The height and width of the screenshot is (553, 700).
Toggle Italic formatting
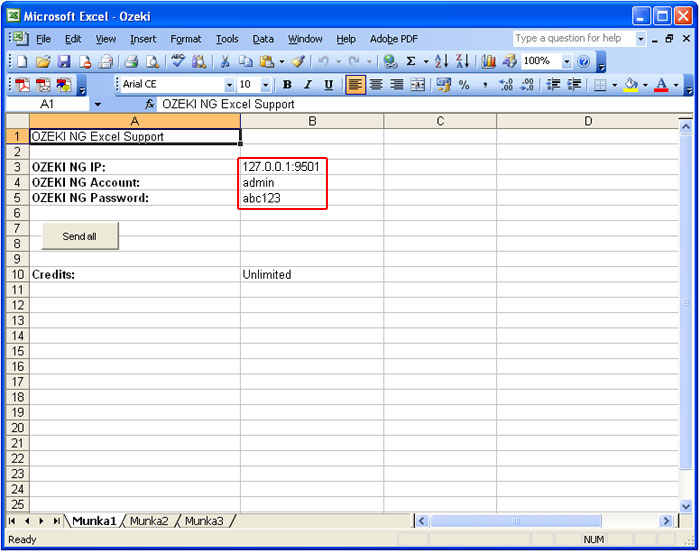[307, 85]
